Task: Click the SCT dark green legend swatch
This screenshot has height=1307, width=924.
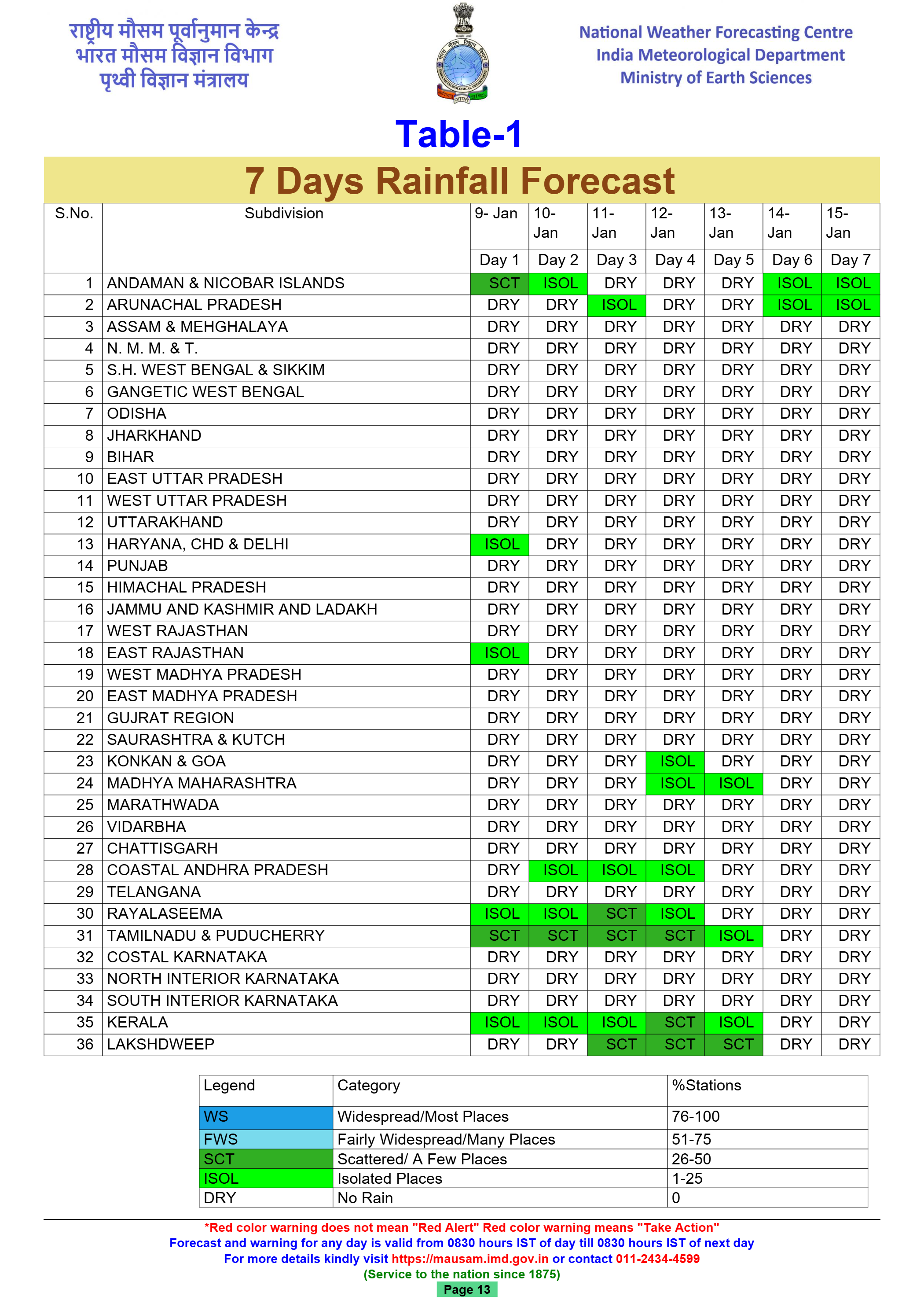Action: coord(266,1159)
